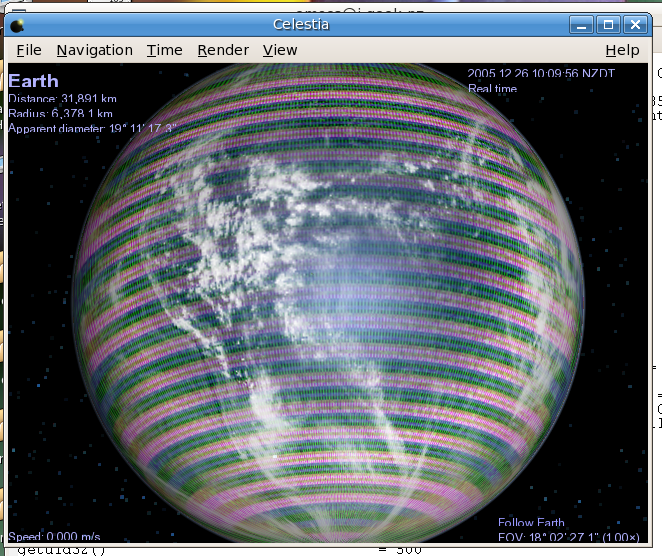
Task: Click the Speed 0.000 m/s readout
Action: 49,536
